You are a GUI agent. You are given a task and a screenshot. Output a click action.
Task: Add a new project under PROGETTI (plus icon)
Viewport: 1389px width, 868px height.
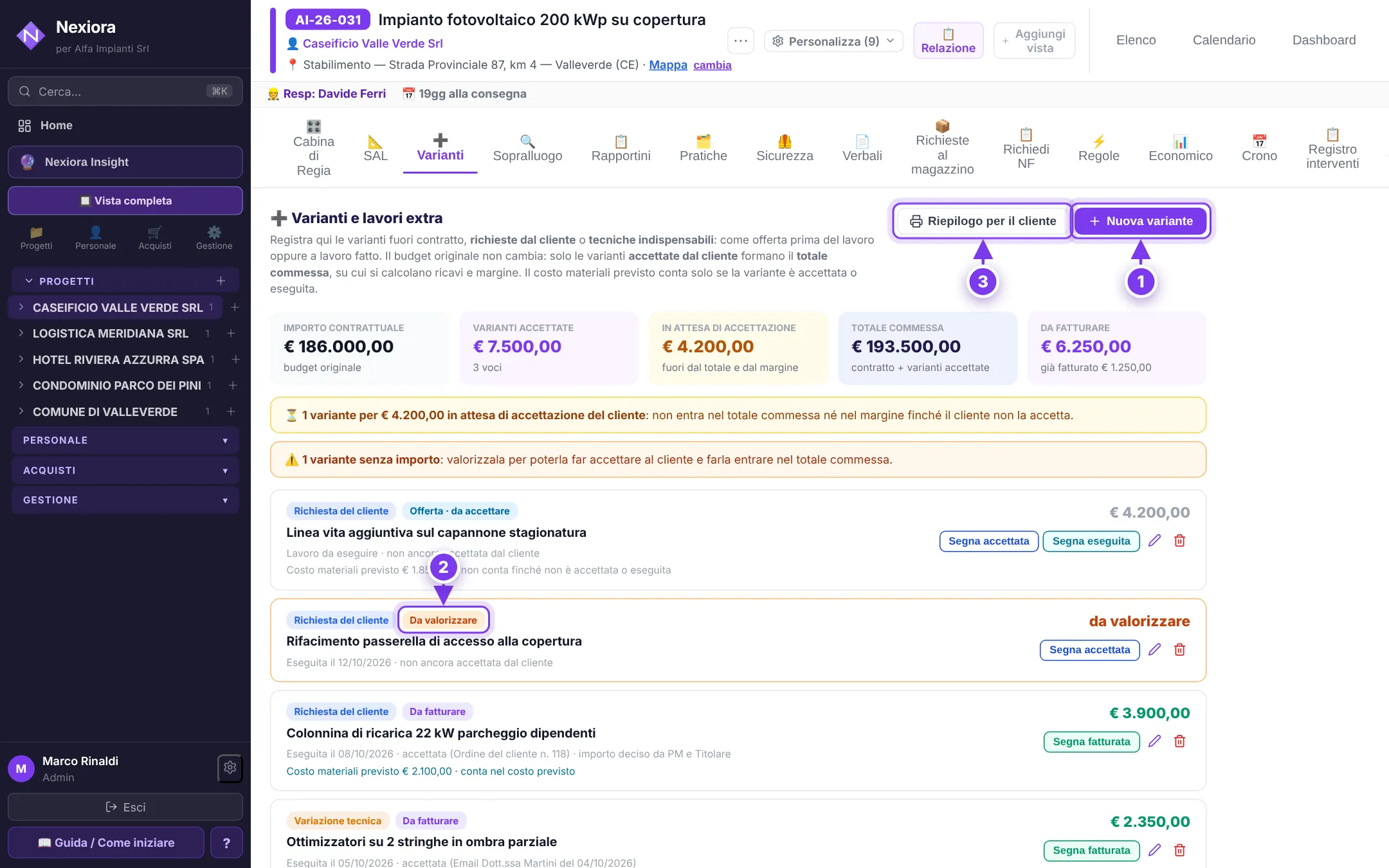(221, 281)
